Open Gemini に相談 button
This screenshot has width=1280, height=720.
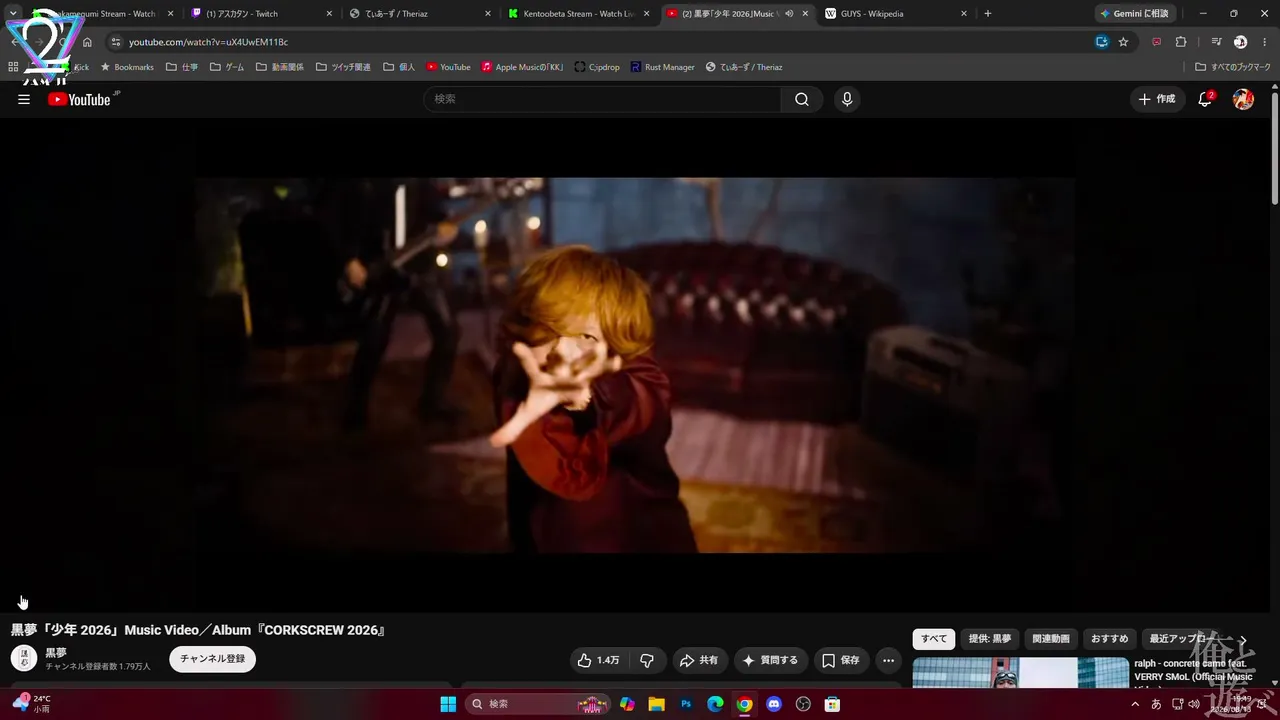(1135, 14)
